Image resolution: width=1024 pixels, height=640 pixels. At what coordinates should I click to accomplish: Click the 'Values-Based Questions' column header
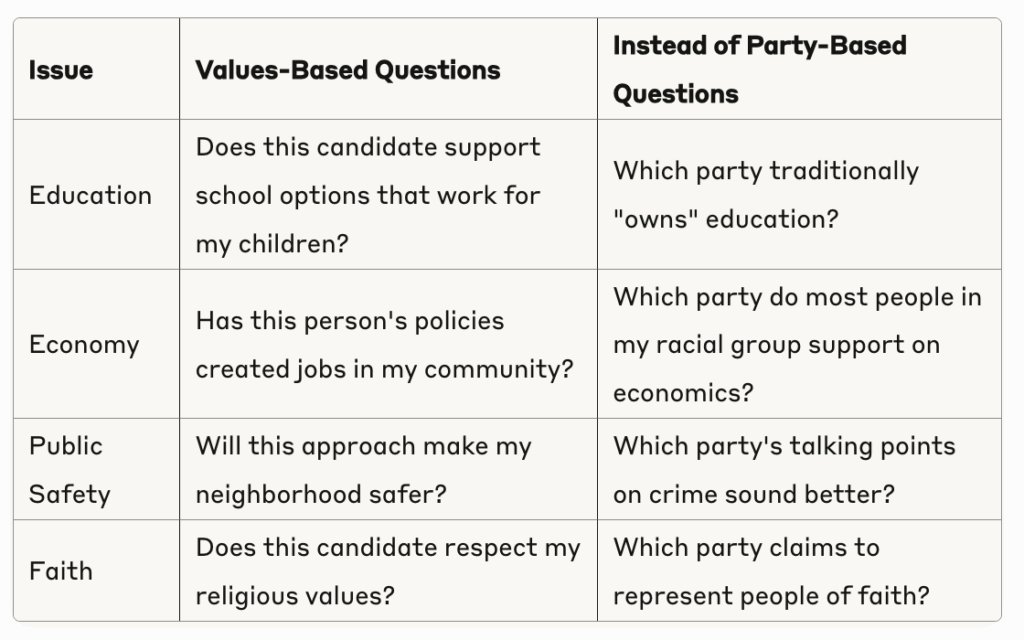[x=348, y=70]
